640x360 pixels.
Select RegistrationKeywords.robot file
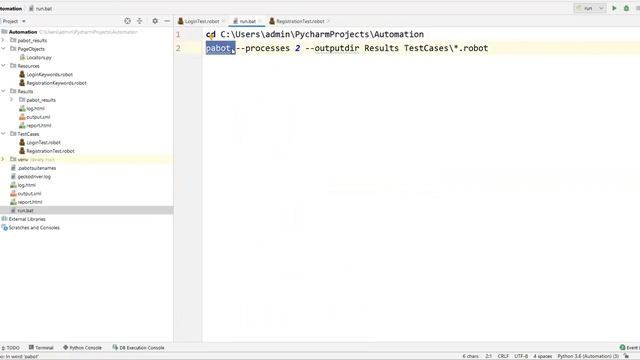point(56,83)
